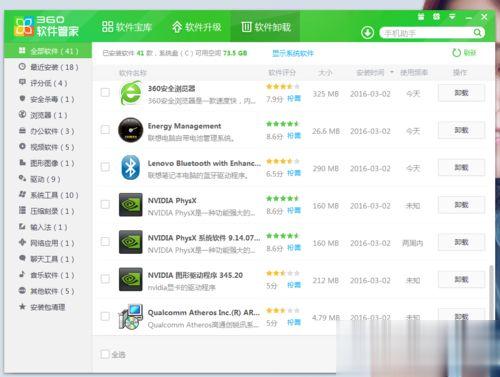Open the 软件宝库 software library tab
Screen dimensions: 500x377
click(127, 27)
